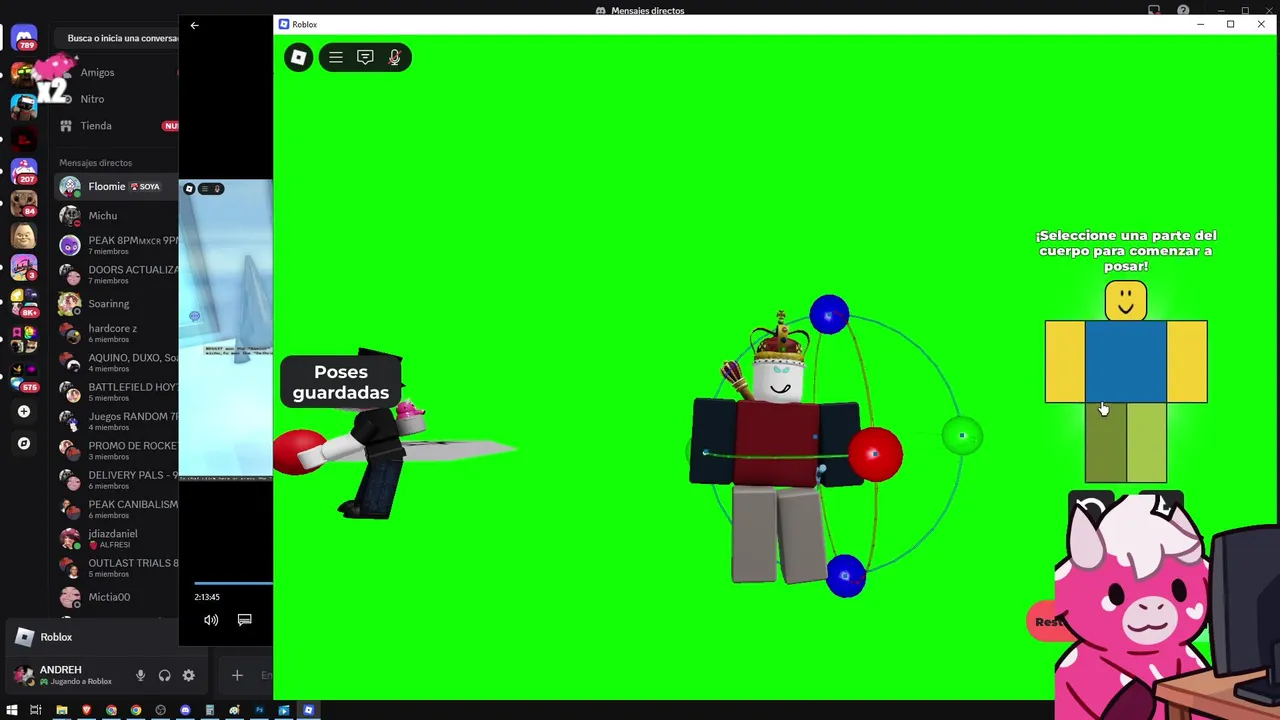The image size is (1280, 720).
Task: Go back with the stream arrow
Action: (x=194, y=25)
